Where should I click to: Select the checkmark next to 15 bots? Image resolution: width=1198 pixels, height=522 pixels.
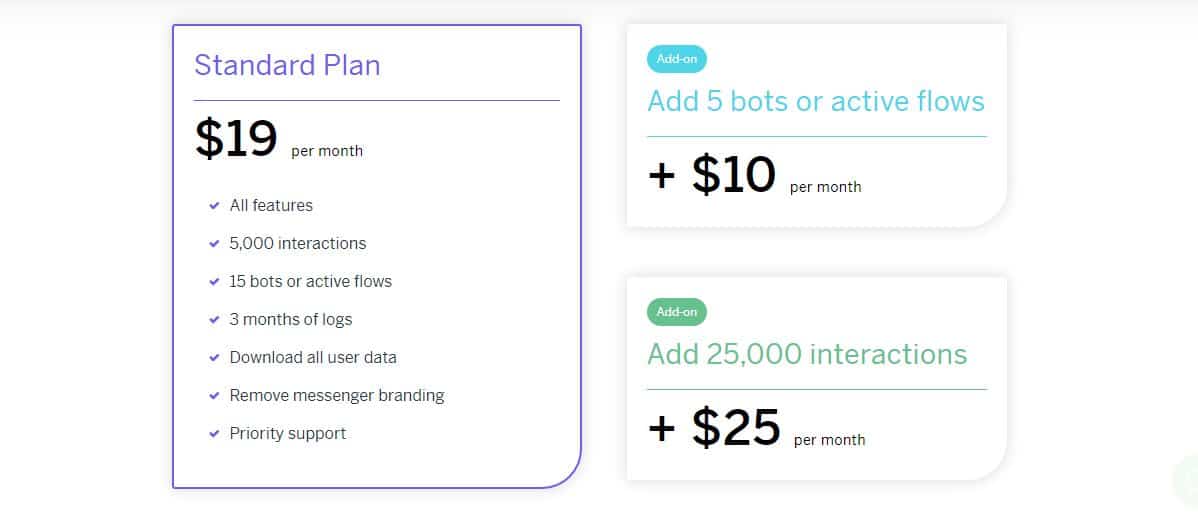tap(214, 282)
